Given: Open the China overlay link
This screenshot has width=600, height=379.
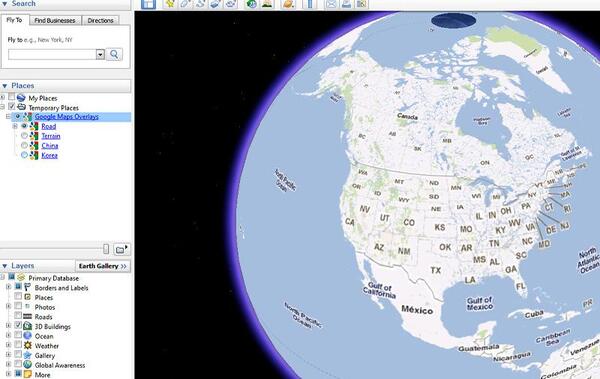Looking at the screenshot, I should point(50,145).
